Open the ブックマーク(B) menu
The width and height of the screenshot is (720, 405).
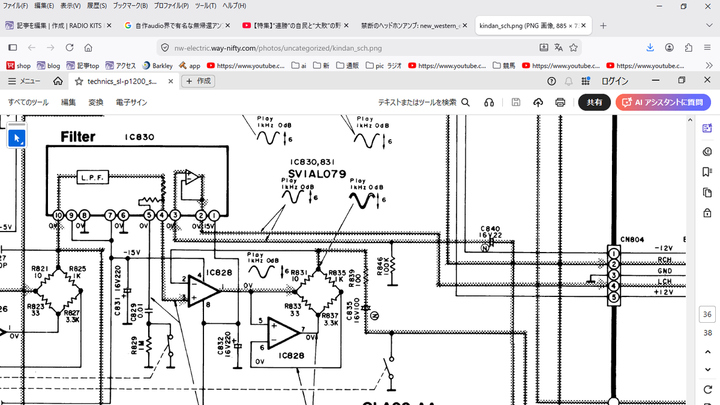tap(130, 6)
